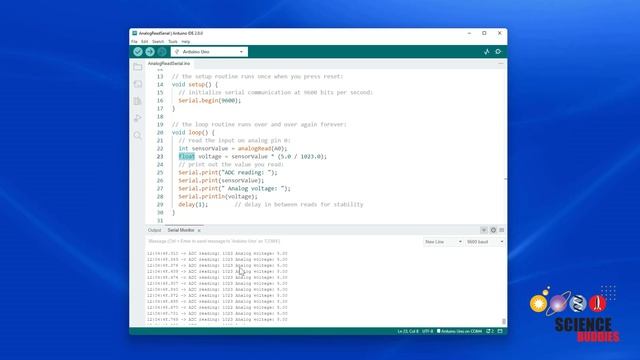Open the Serial Plotter from the toolbar
The width and height of the screenshot is (640, 360).
(487, 52)
